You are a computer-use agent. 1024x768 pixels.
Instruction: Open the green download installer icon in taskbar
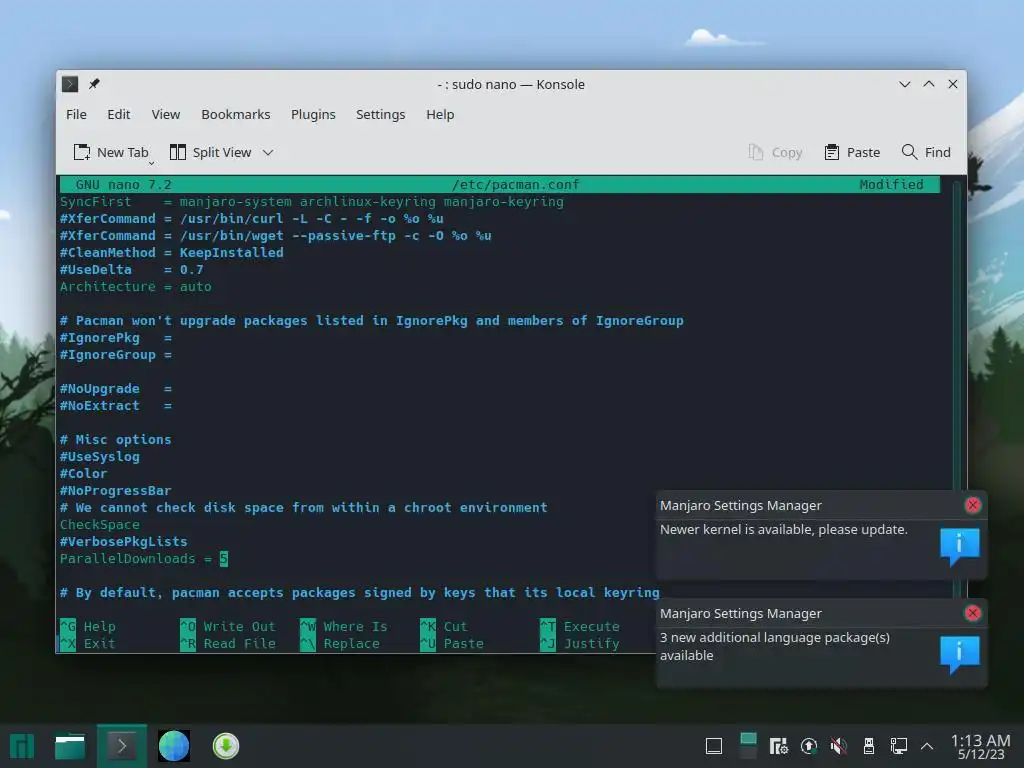click(226, 746)
